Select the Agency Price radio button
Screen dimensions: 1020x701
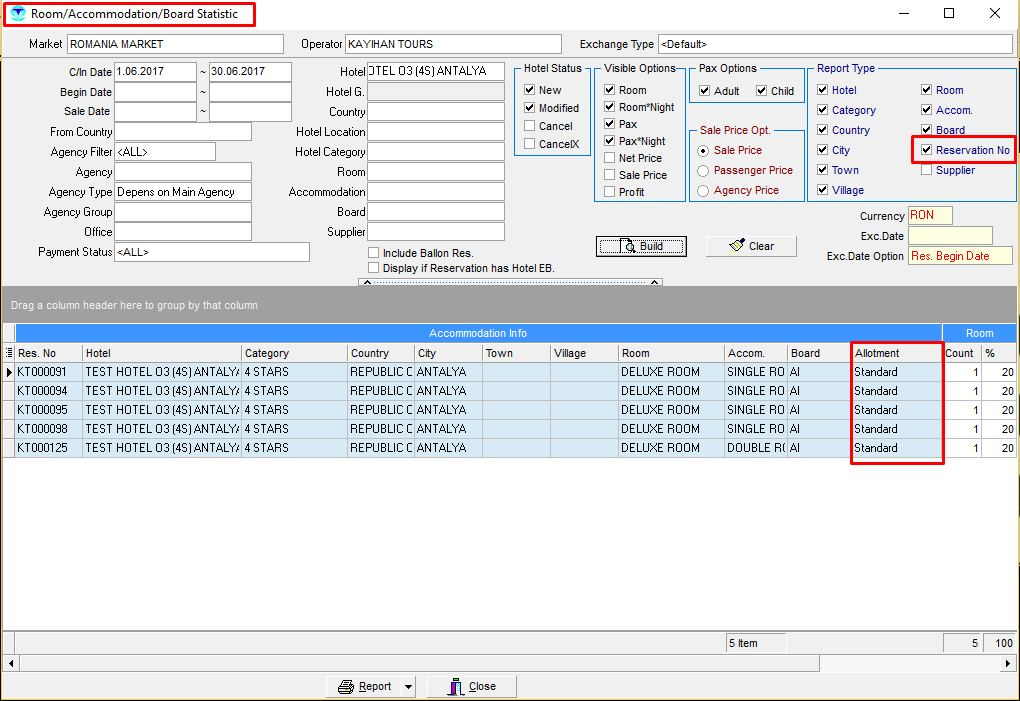click(x=703, y=190)
